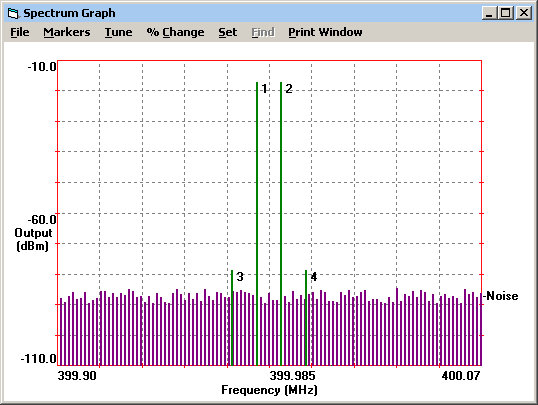
Task: Open the File menu
Action: [20, 32]
